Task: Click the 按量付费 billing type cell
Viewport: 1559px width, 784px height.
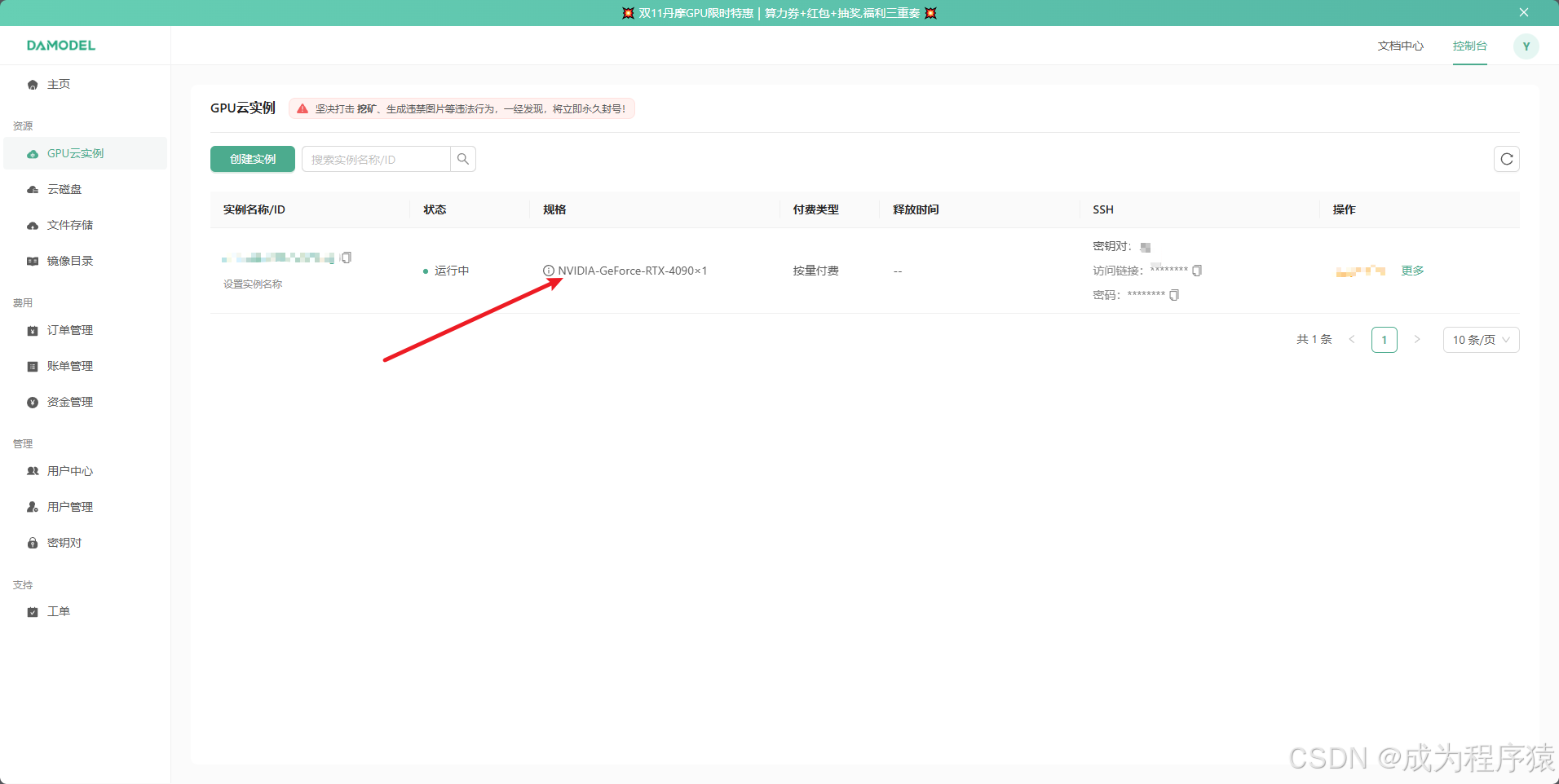Action: (815, 271)
